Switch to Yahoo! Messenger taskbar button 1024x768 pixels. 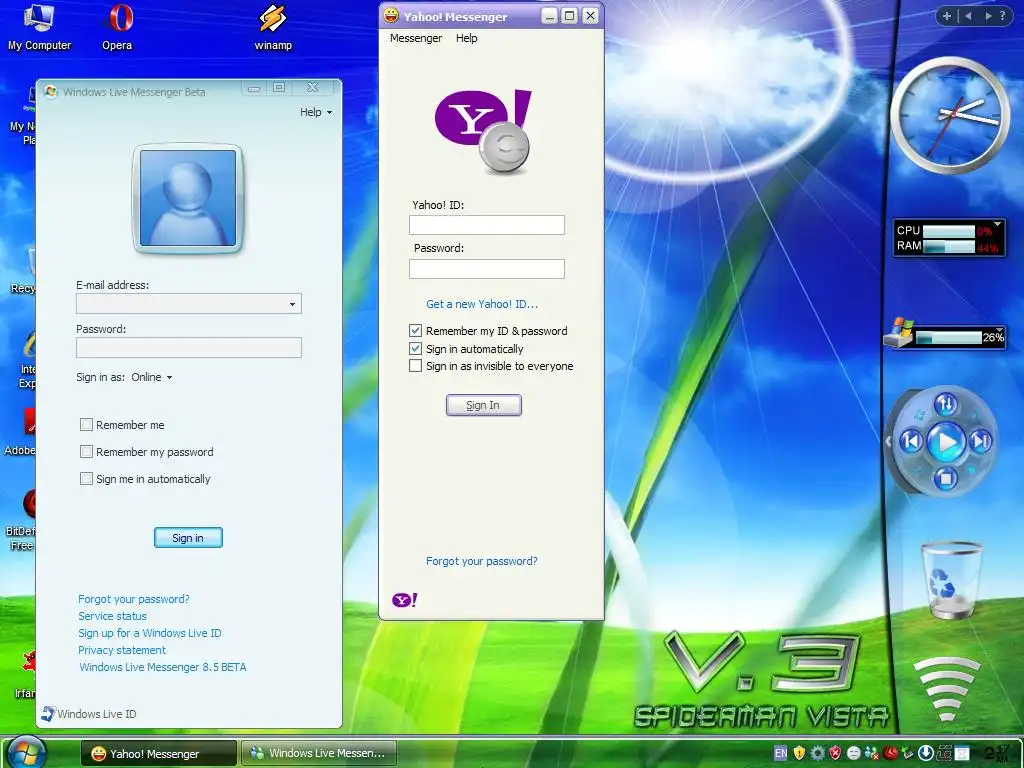[x=159, y=754]
